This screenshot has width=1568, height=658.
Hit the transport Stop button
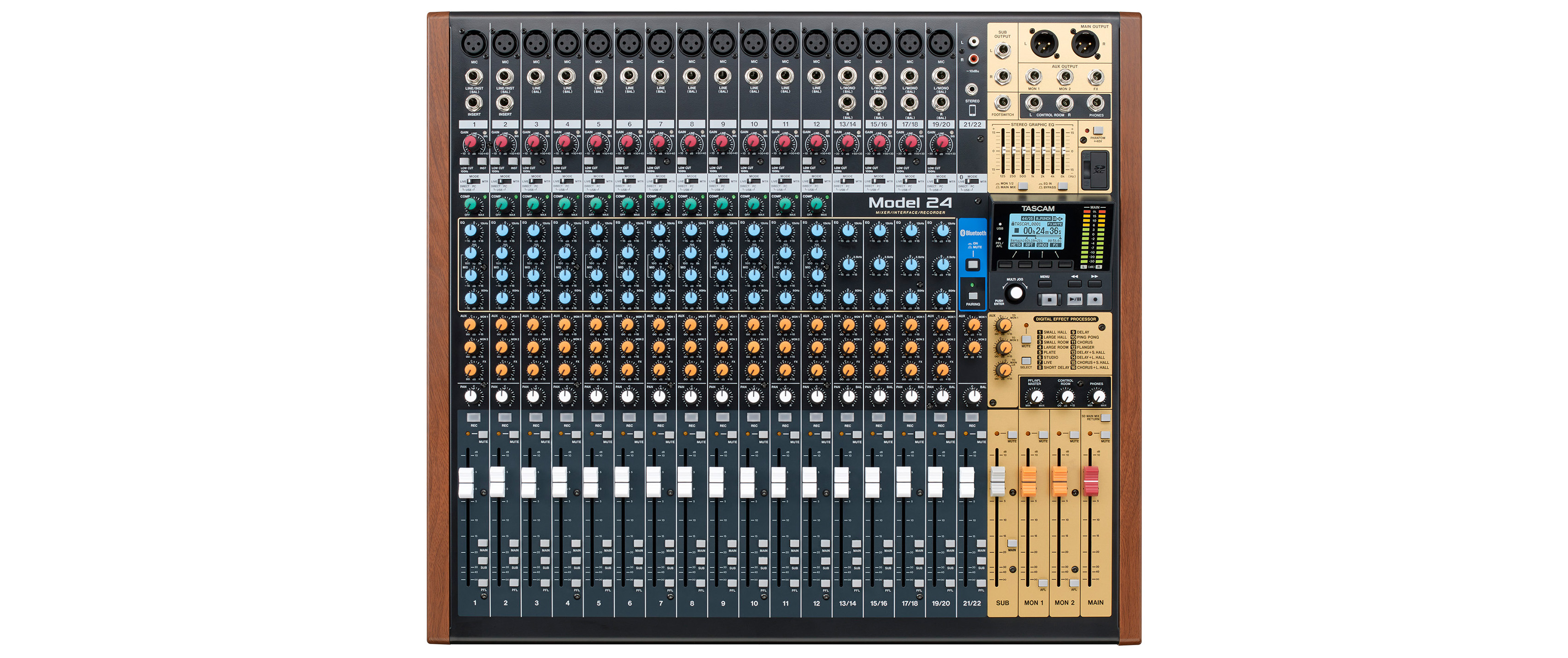click(1049, 299)
